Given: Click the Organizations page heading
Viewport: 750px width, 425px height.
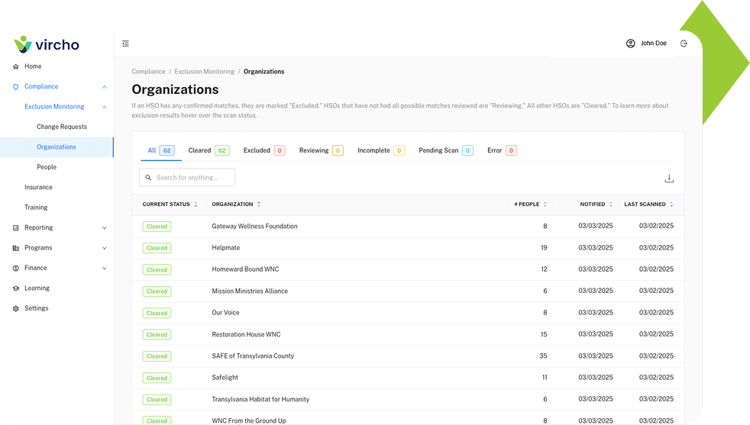Looking at the screenshot, I should tap(175, 89).
